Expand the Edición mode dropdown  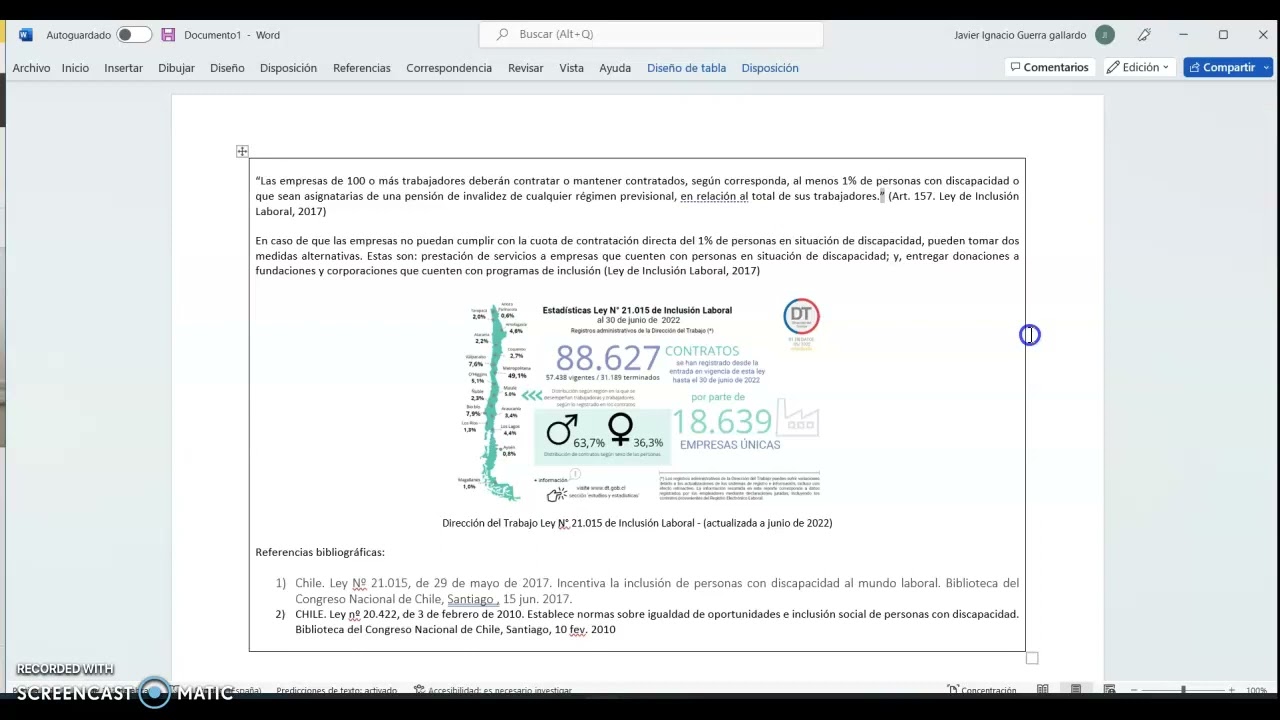click(x=1138, y=67)
